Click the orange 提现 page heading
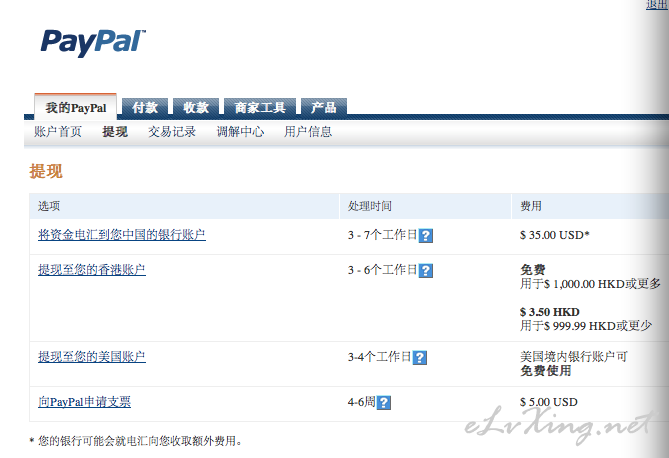The height and width of the screenshot is (458, 669). coord(46,172)
